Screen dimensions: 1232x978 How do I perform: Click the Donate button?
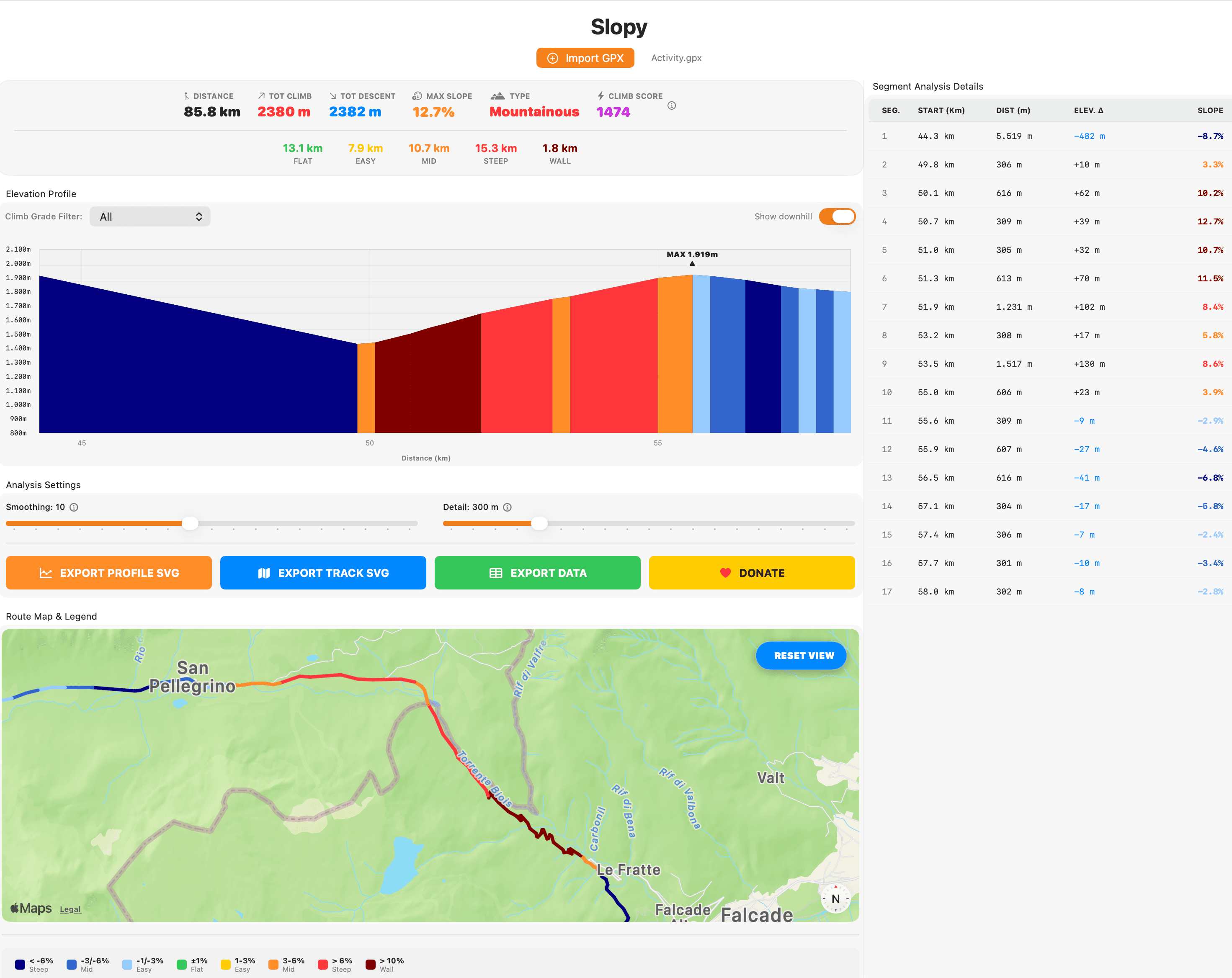(x=751, y=572)
